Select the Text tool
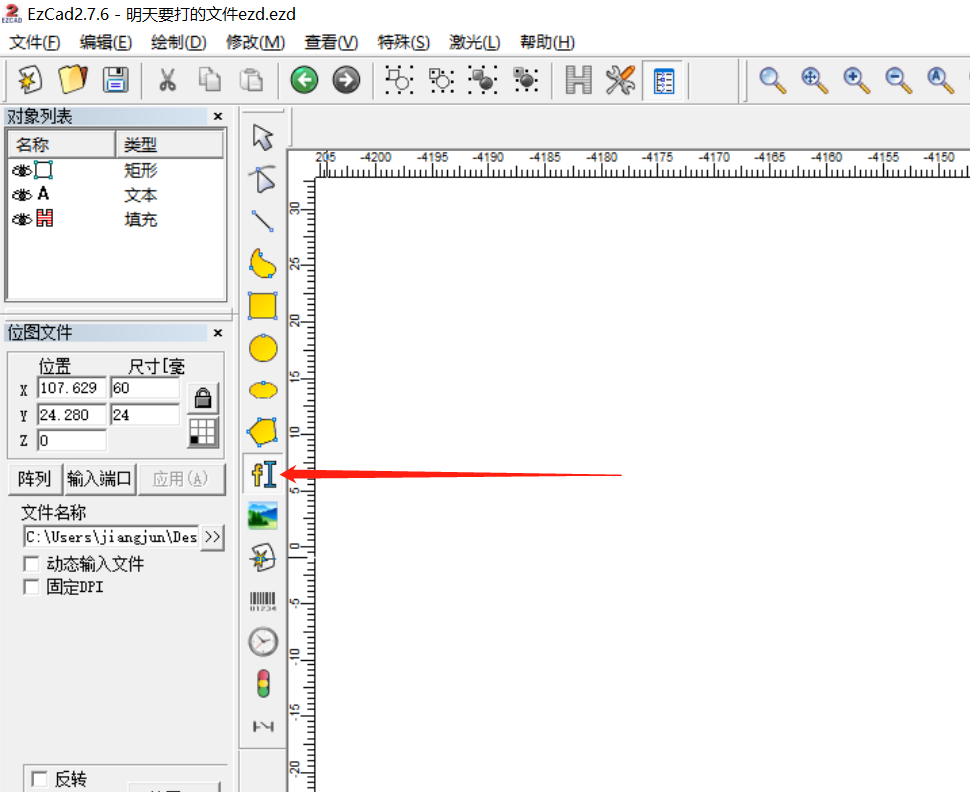The height and width of the screenshot is (792, 970). tap(264, 474)
